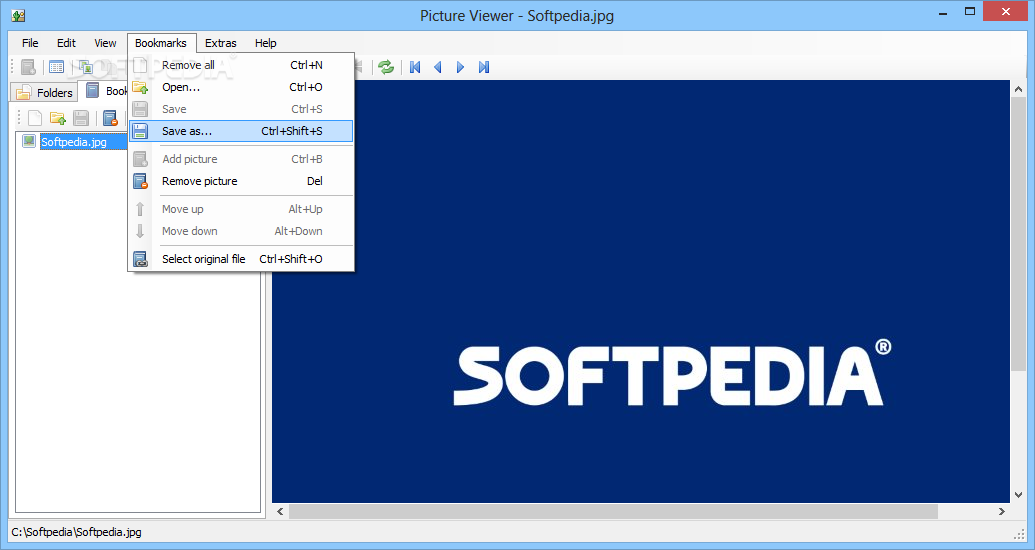Image resolution: width=1035 pixels, height=550 pixels.
Task: Click scroll-left arrow of horizontal scrollbar
Action: (x=280, y=511)
